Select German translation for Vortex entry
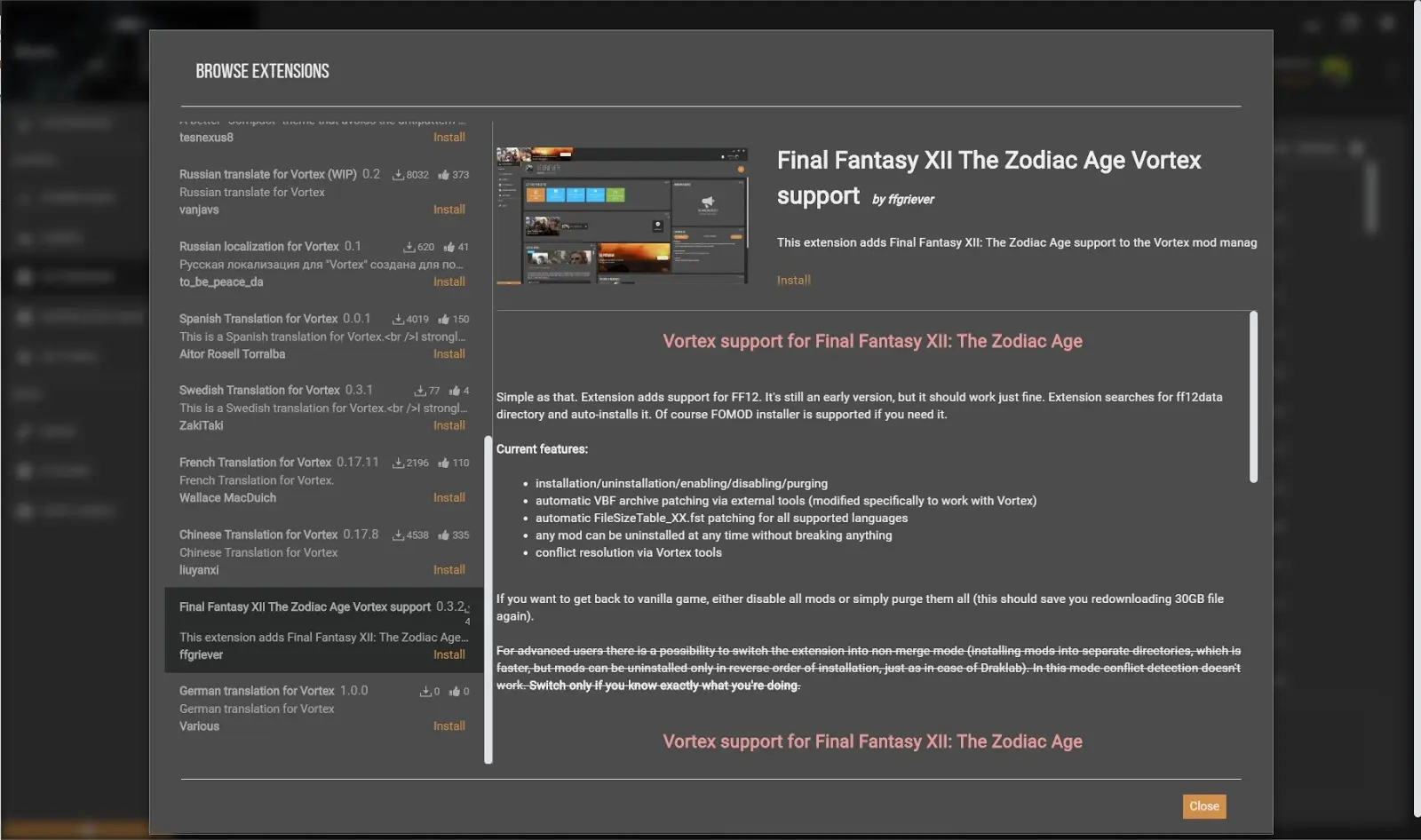 324,708
